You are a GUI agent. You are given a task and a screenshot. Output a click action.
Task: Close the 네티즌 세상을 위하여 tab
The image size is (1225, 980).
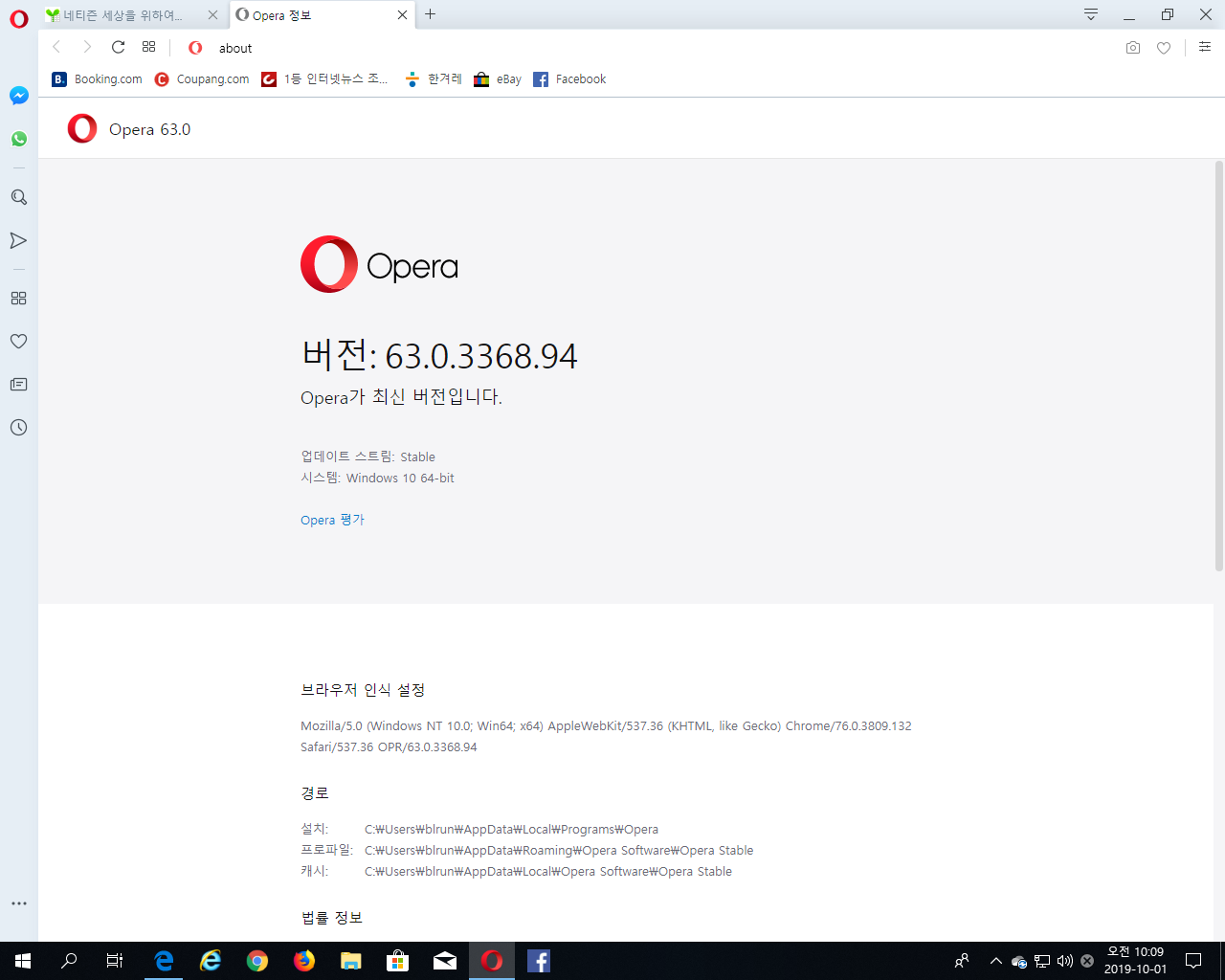pos(212,15)
